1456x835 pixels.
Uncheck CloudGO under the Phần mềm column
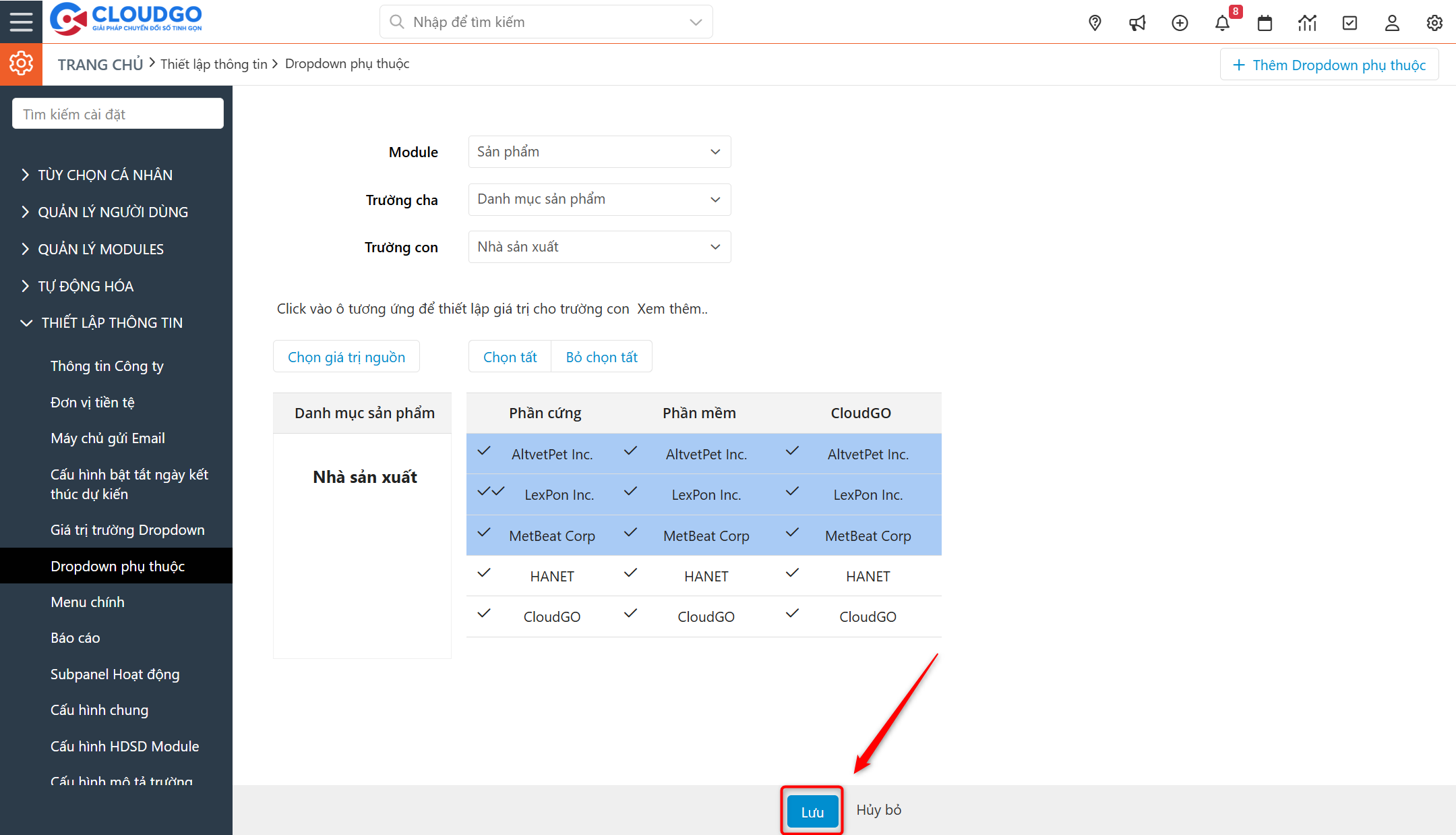(630, 614)
